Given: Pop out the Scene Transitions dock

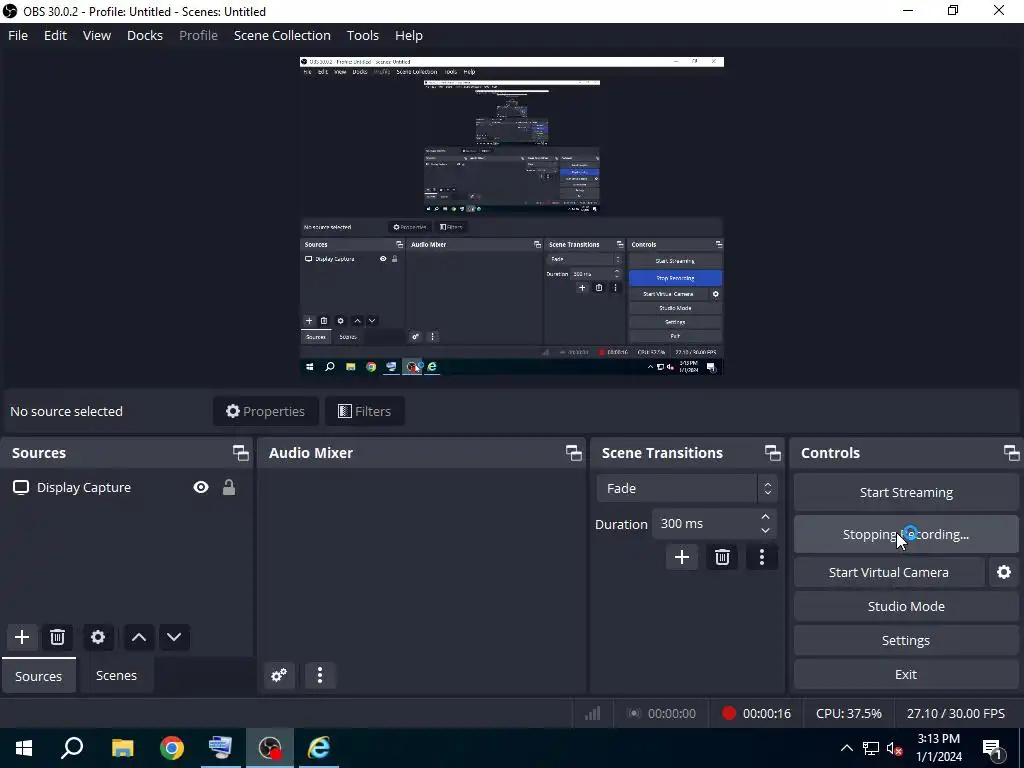Looking at the screenshot, I should tap(773, 453).
